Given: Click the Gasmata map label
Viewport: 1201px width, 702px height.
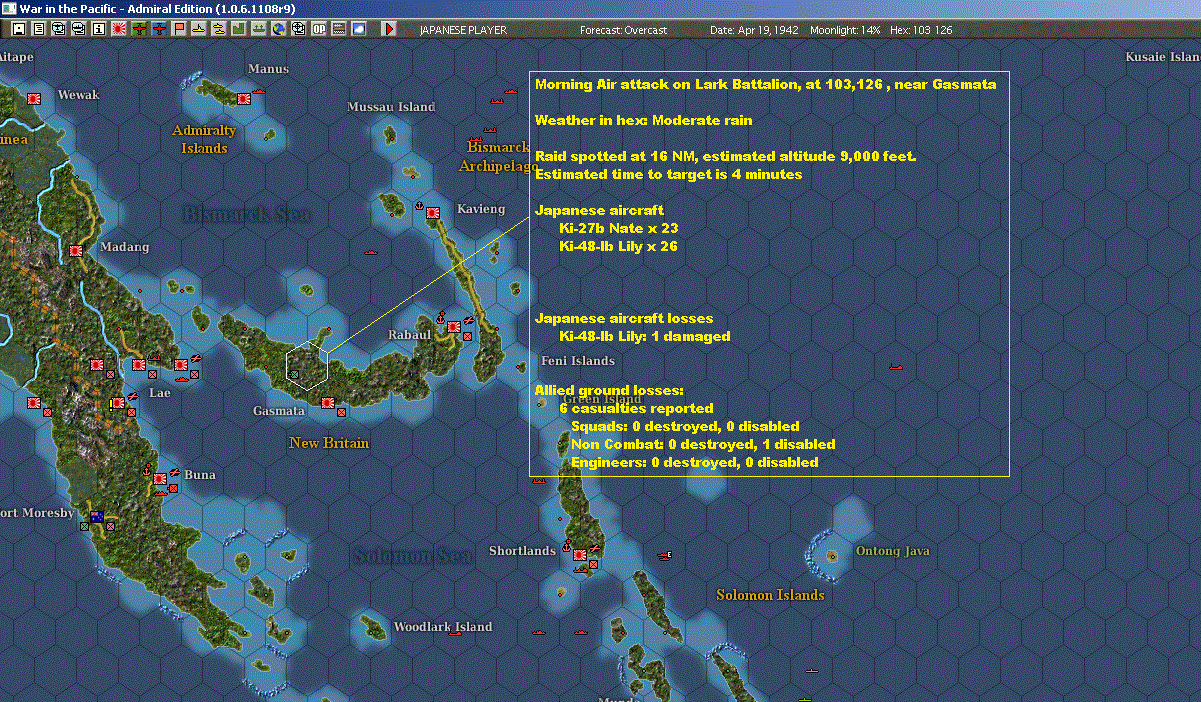Looking at the screenshot, I should (x=279, y=411).
